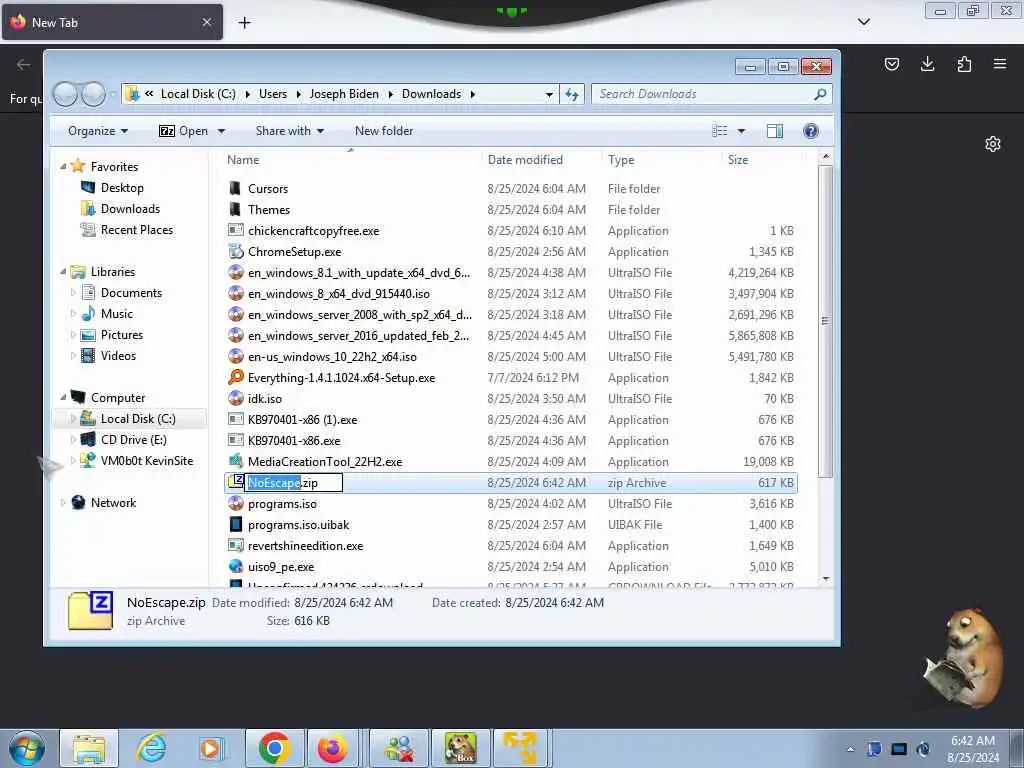Select the idk.iso disc icon

click(x=236, y=398)
